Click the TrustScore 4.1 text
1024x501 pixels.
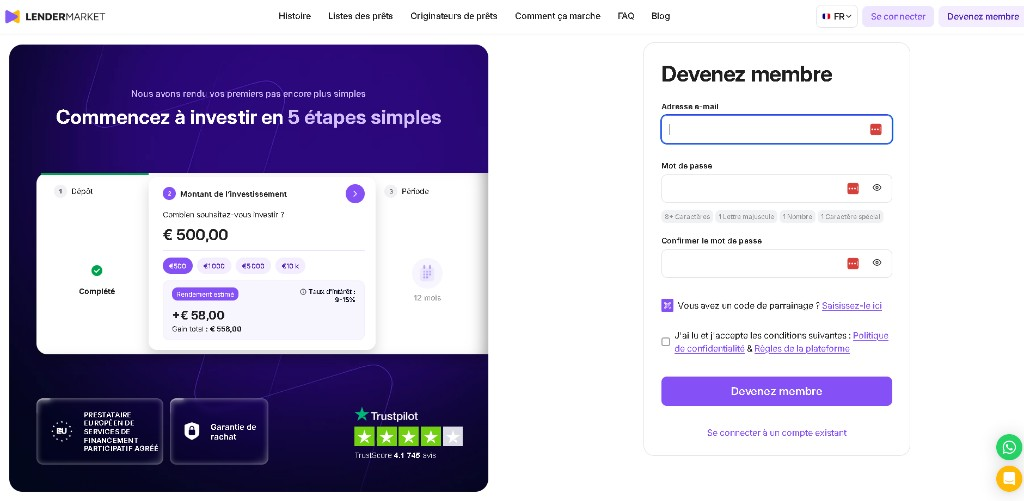379,455
